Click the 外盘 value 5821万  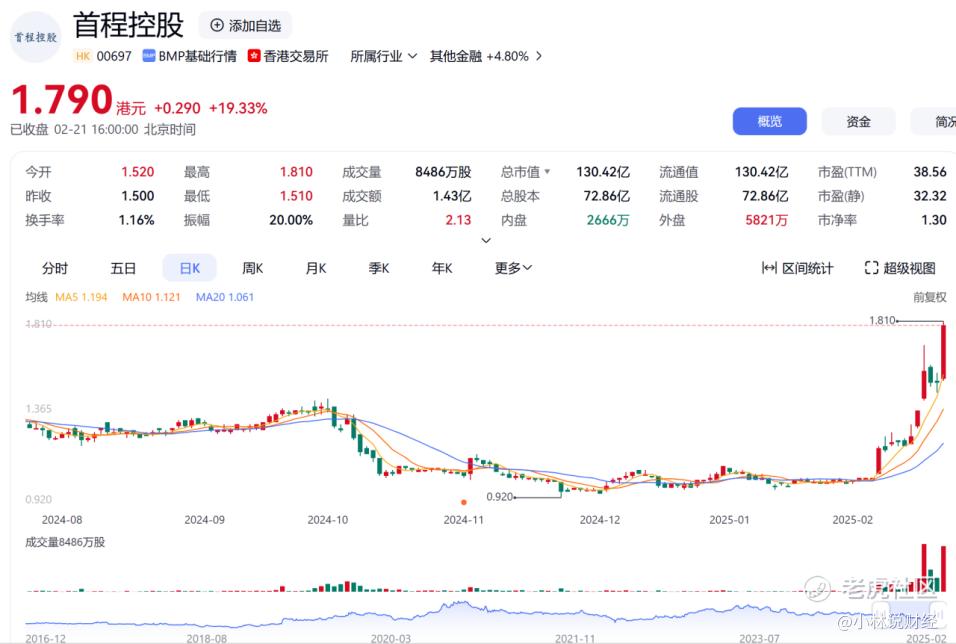click(766, 220)
